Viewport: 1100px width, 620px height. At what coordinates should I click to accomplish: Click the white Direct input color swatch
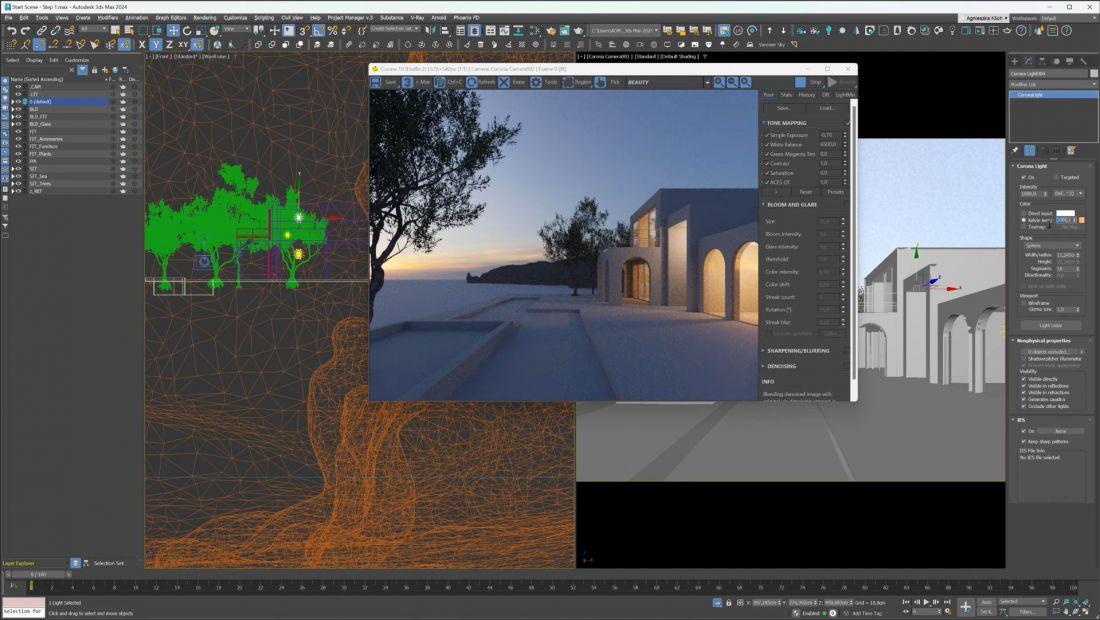point(1065,213)
